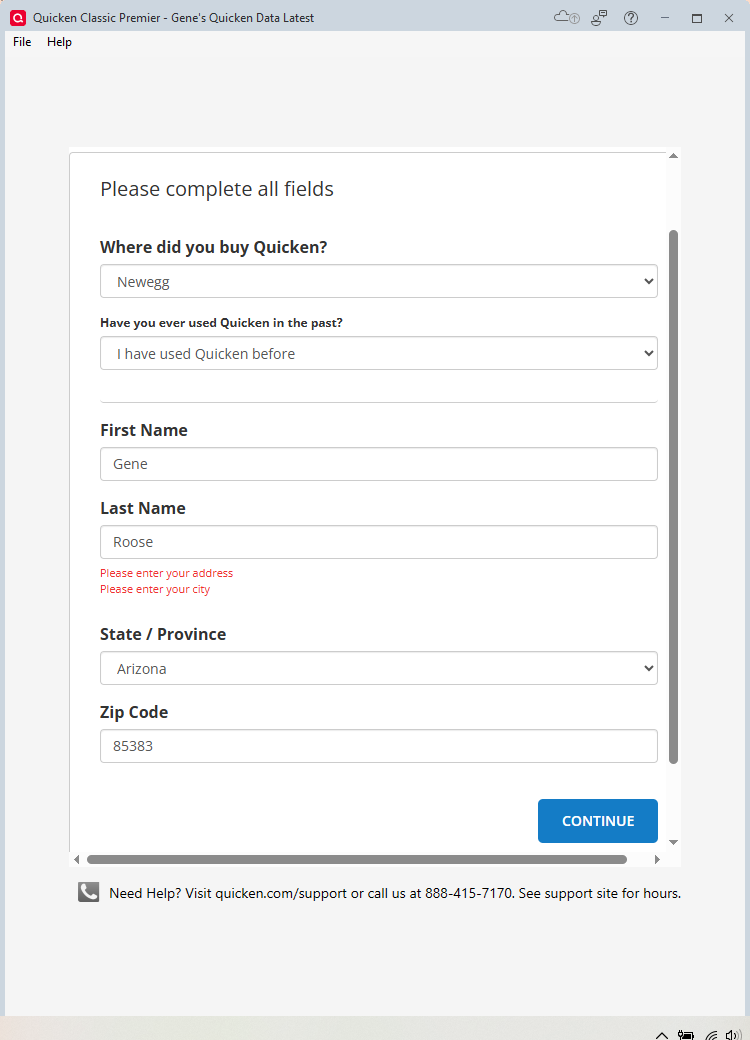Click the horizontal scrollbar right arrow
Screen dimensions: 750x1040
pos(657,860)
